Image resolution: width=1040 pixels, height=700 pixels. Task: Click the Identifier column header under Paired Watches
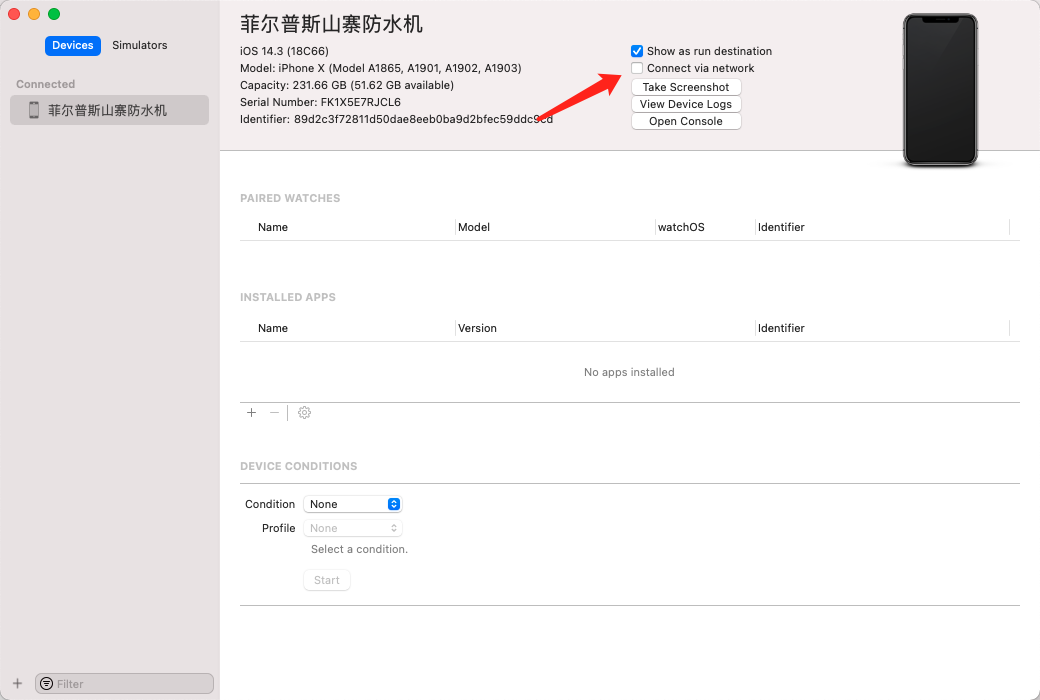[x=781, y=227]
